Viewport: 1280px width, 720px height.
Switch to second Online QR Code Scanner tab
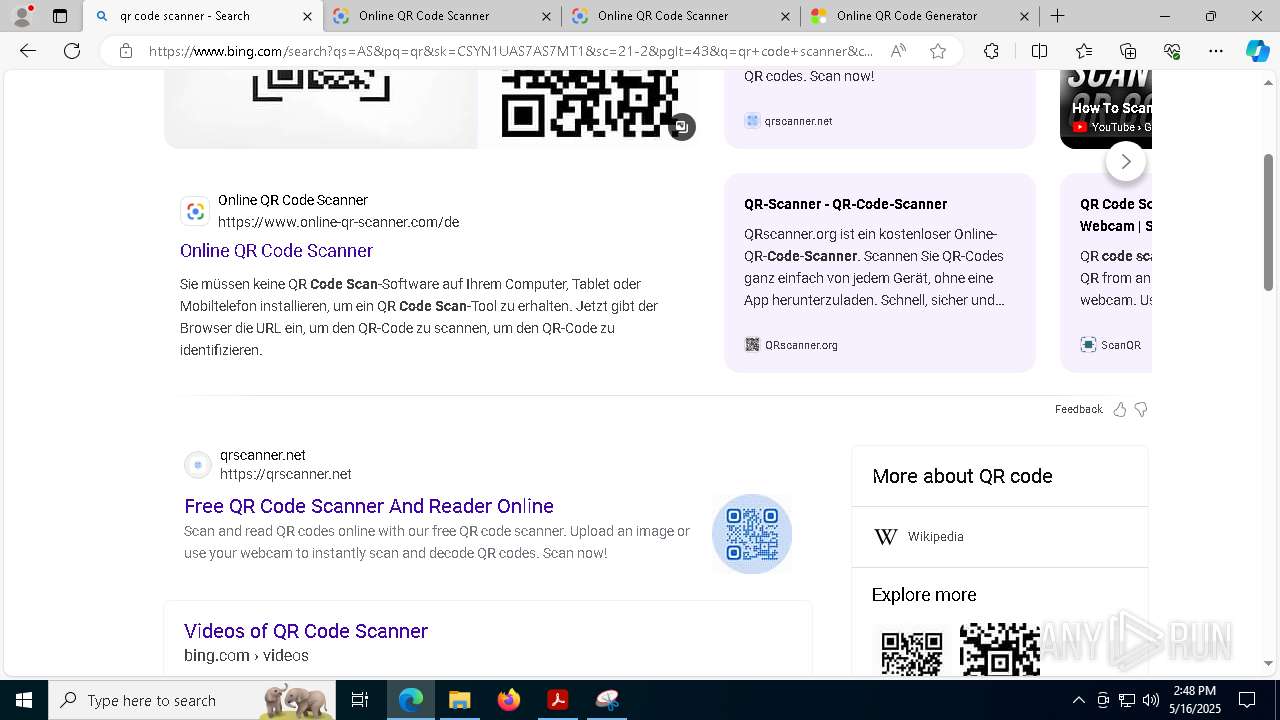(441, 16)
